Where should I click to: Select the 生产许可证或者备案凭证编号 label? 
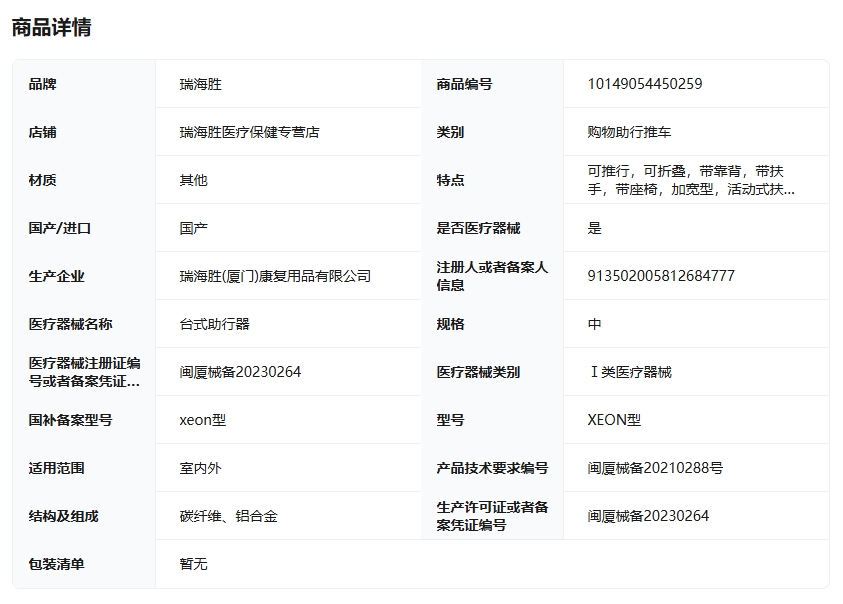(x=492, y=516)
